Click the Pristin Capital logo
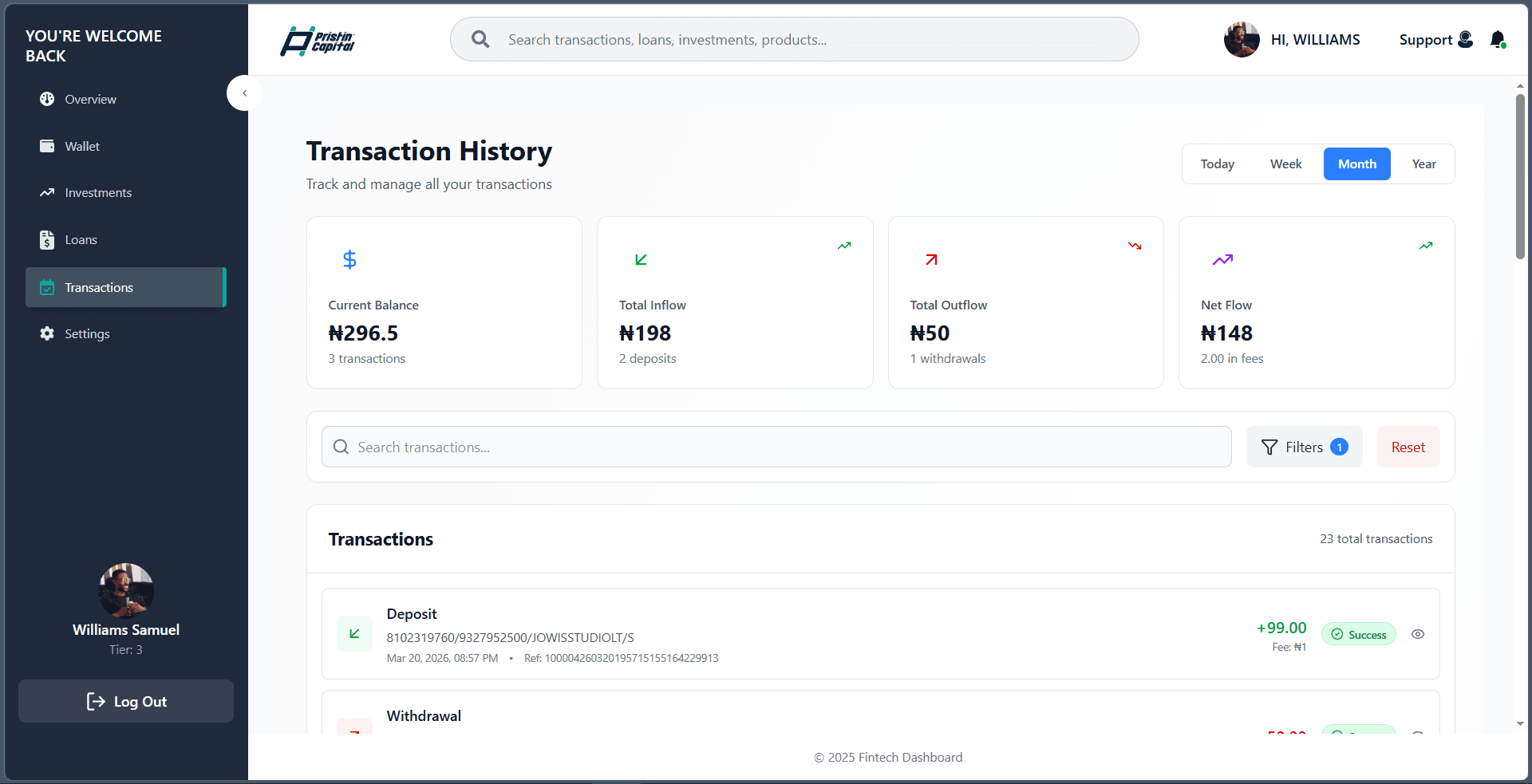Screen dimensions: 1532x784 (318, 41)
